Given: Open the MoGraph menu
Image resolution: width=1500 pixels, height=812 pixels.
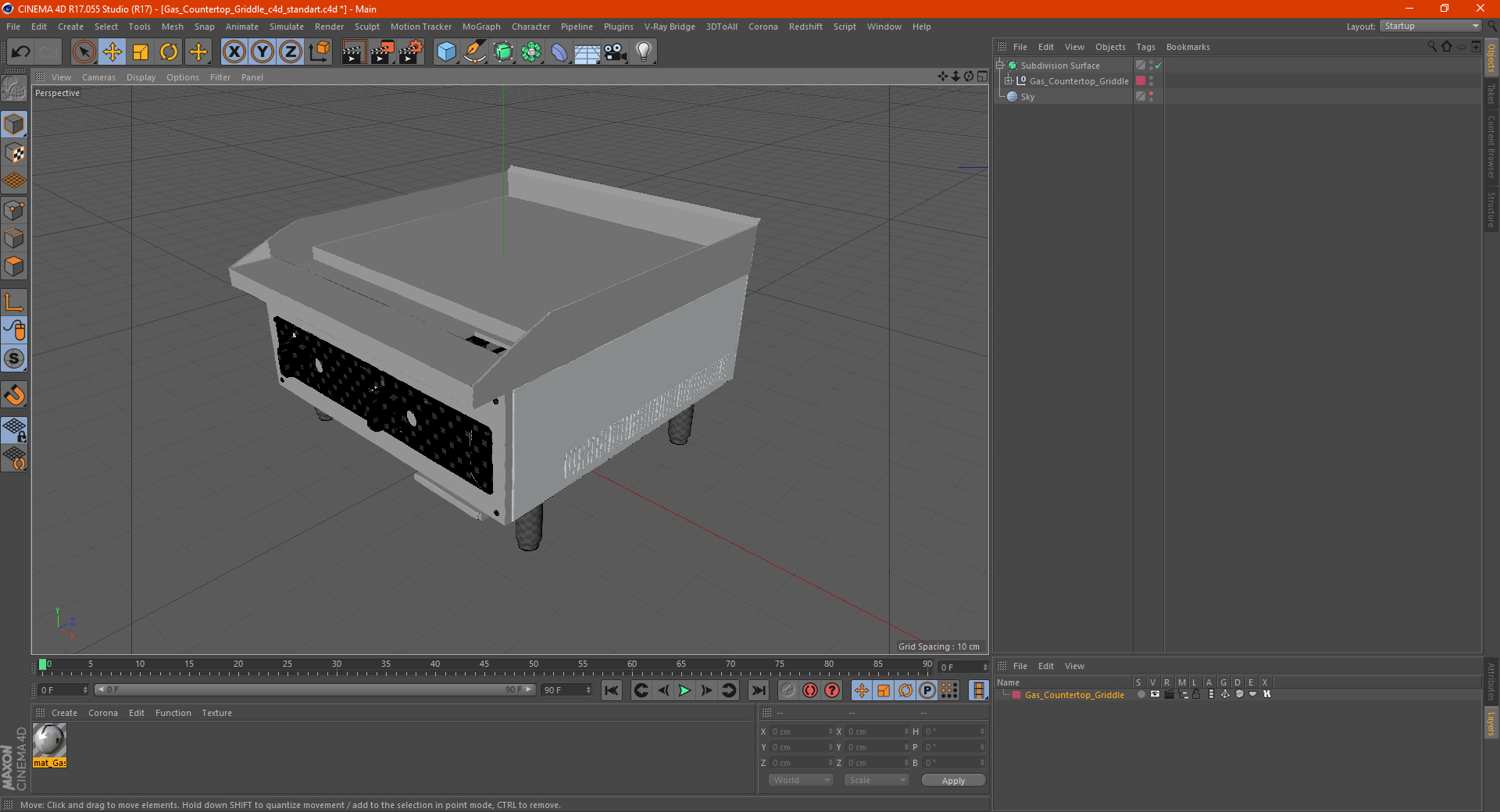Looking at the screenshot, I should click(x=481, y=27).
